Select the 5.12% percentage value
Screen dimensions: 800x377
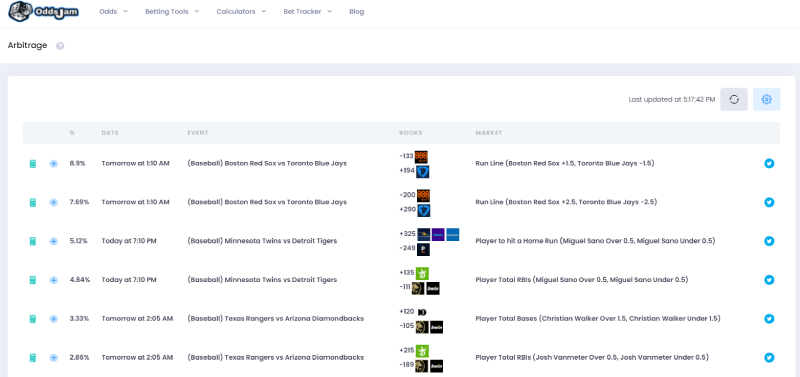coord(80,241)
